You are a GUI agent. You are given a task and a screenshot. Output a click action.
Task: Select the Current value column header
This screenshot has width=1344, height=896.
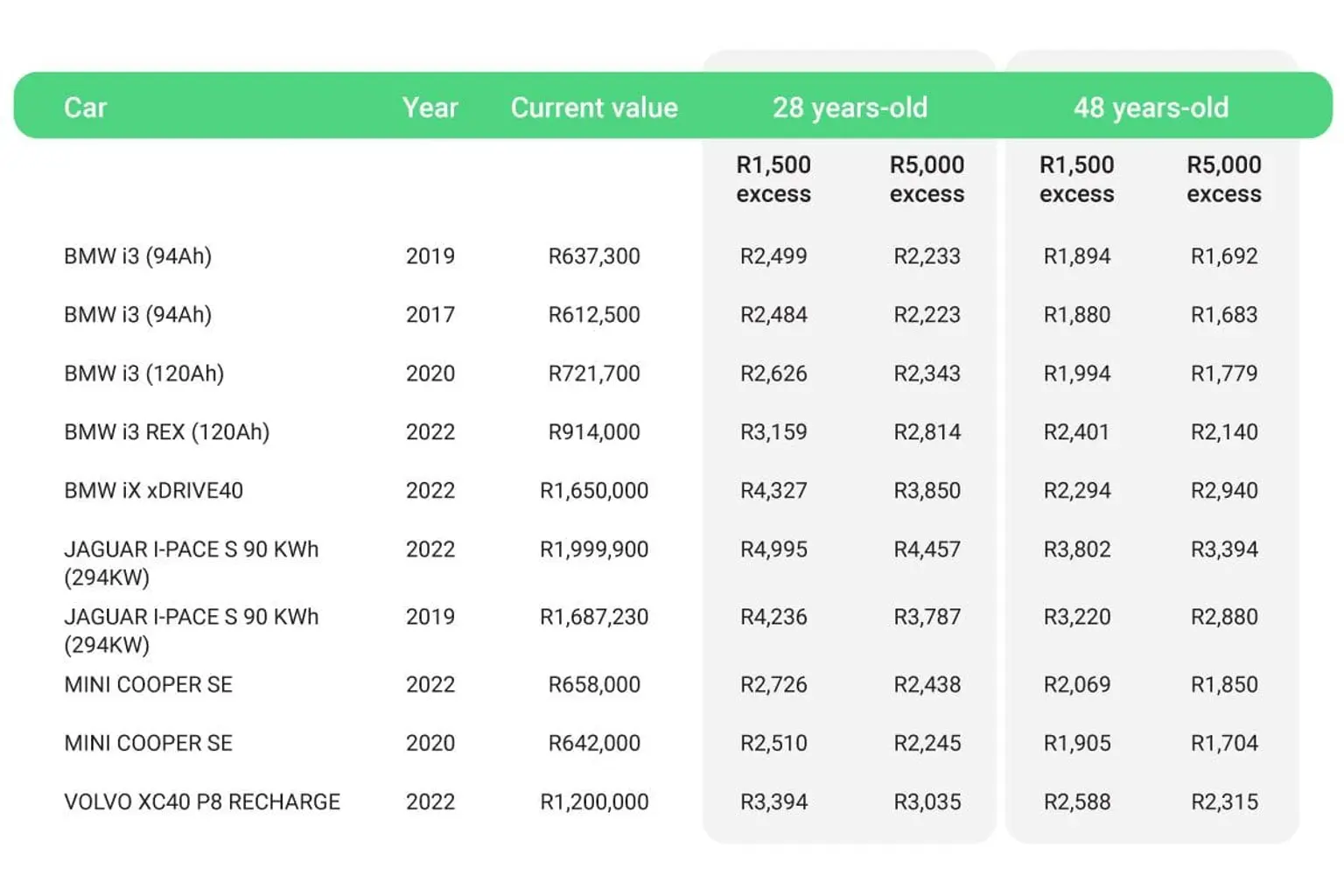point(594,108)
